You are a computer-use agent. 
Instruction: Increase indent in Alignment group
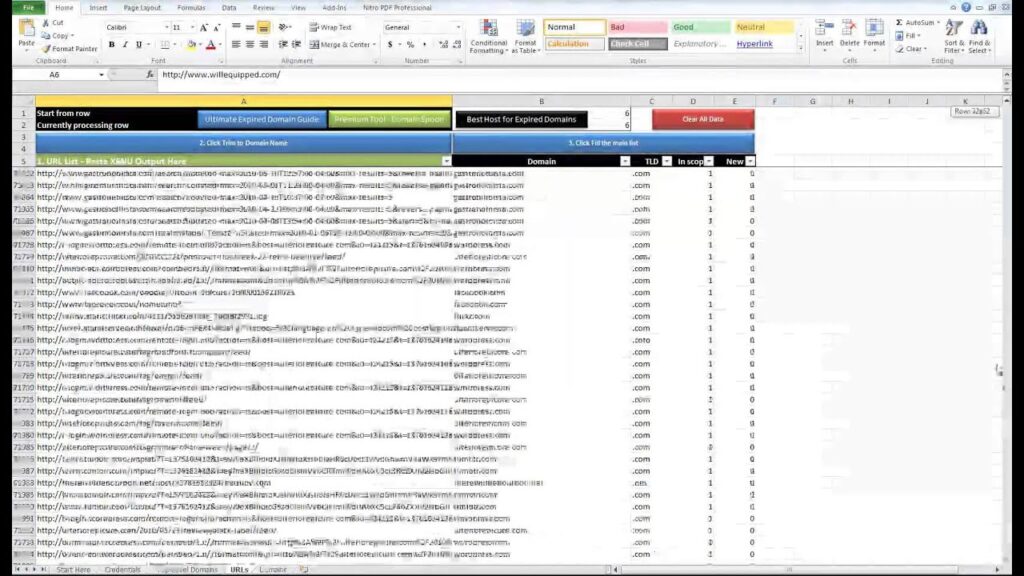[x=296, y=44]
